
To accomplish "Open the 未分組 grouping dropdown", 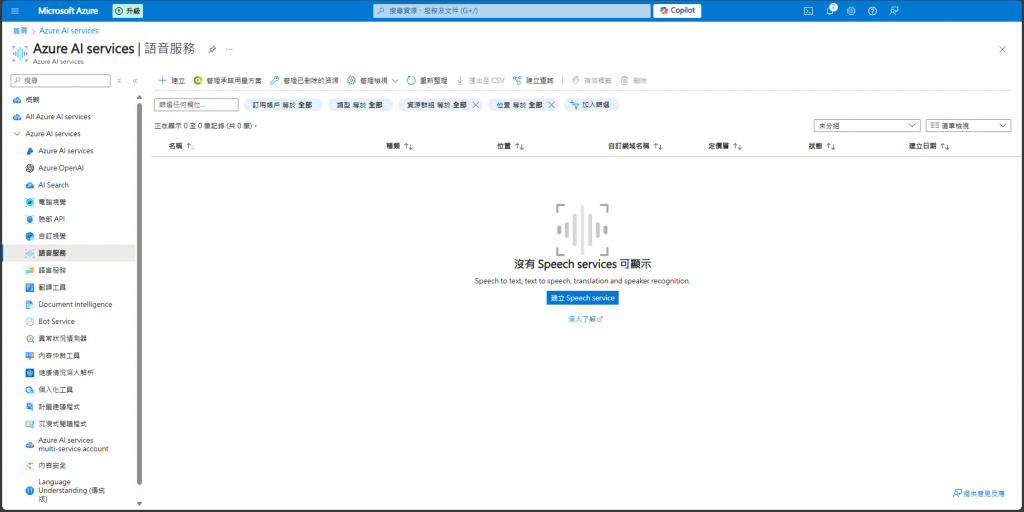I will (866, 125).
